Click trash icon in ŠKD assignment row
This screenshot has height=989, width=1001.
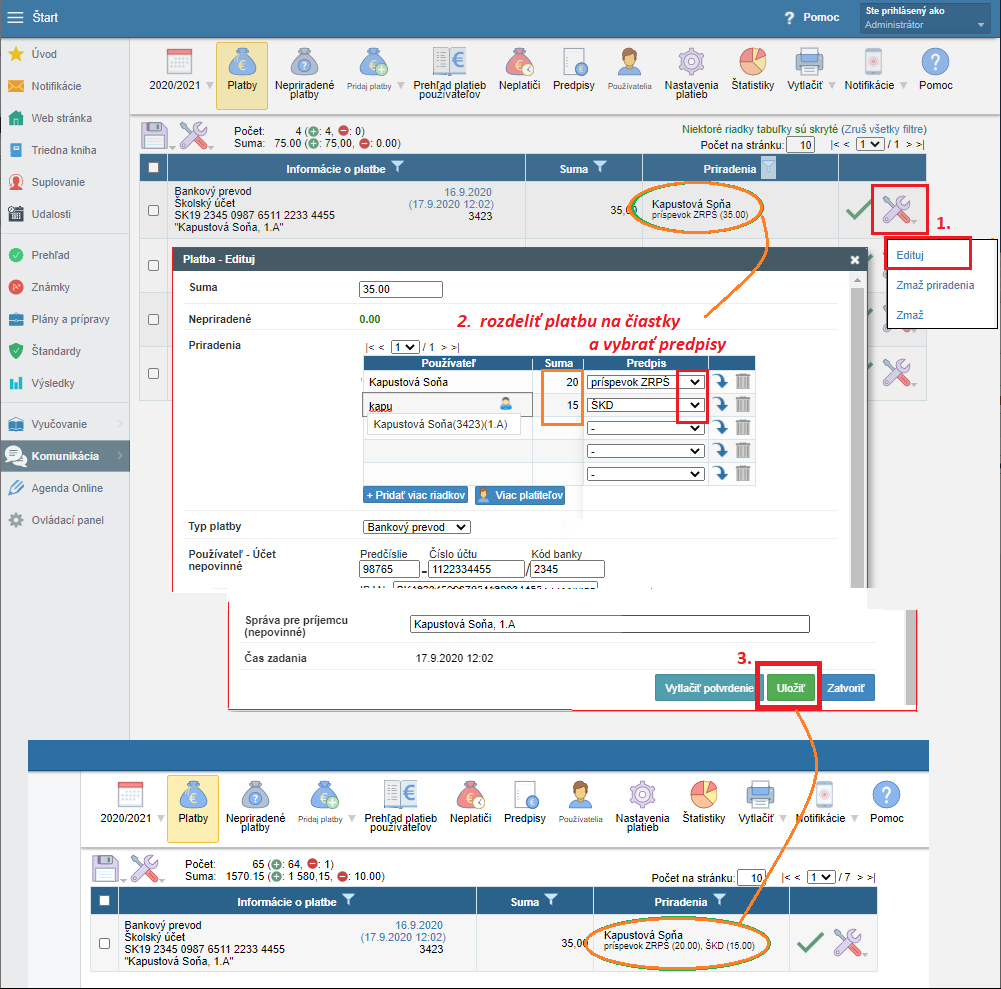click(x=743, y=405)
